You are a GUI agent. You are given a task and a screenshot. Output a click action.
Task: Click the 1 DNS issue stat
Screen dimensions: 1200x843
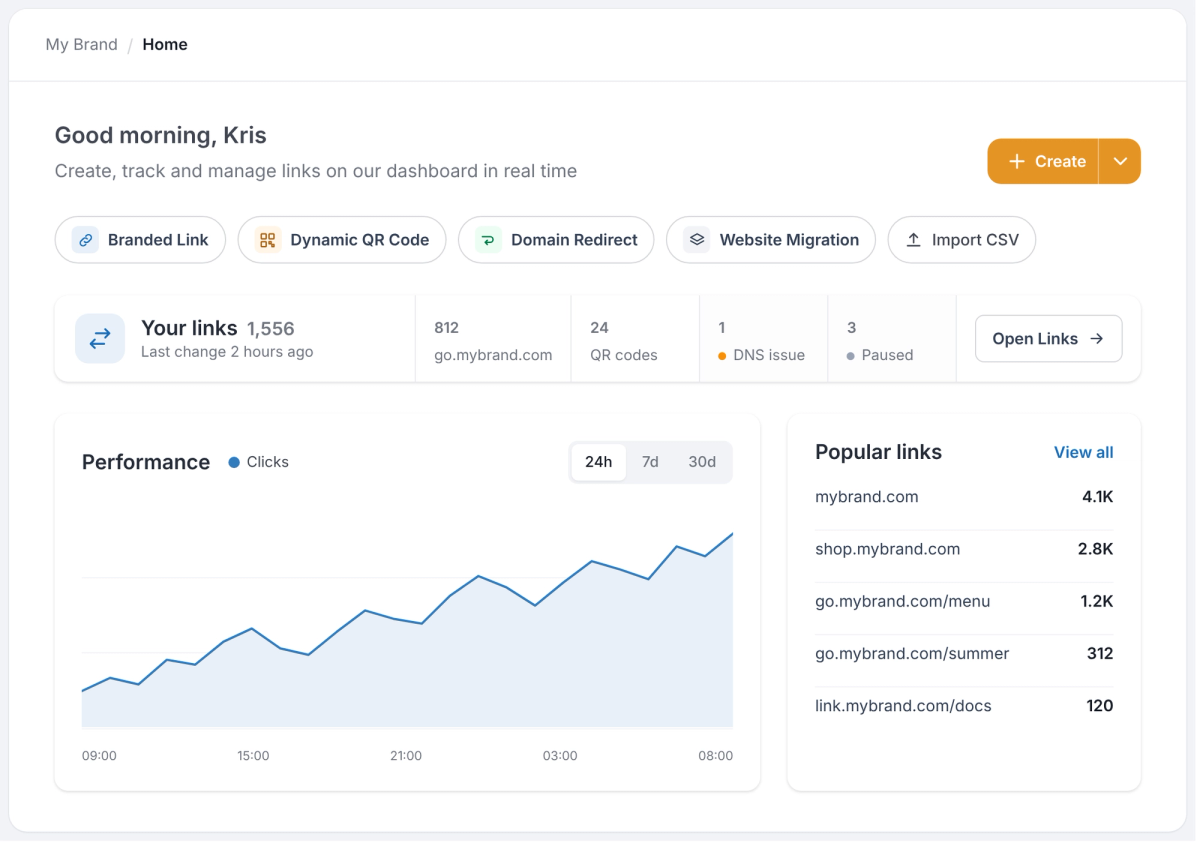click(764, 339)
